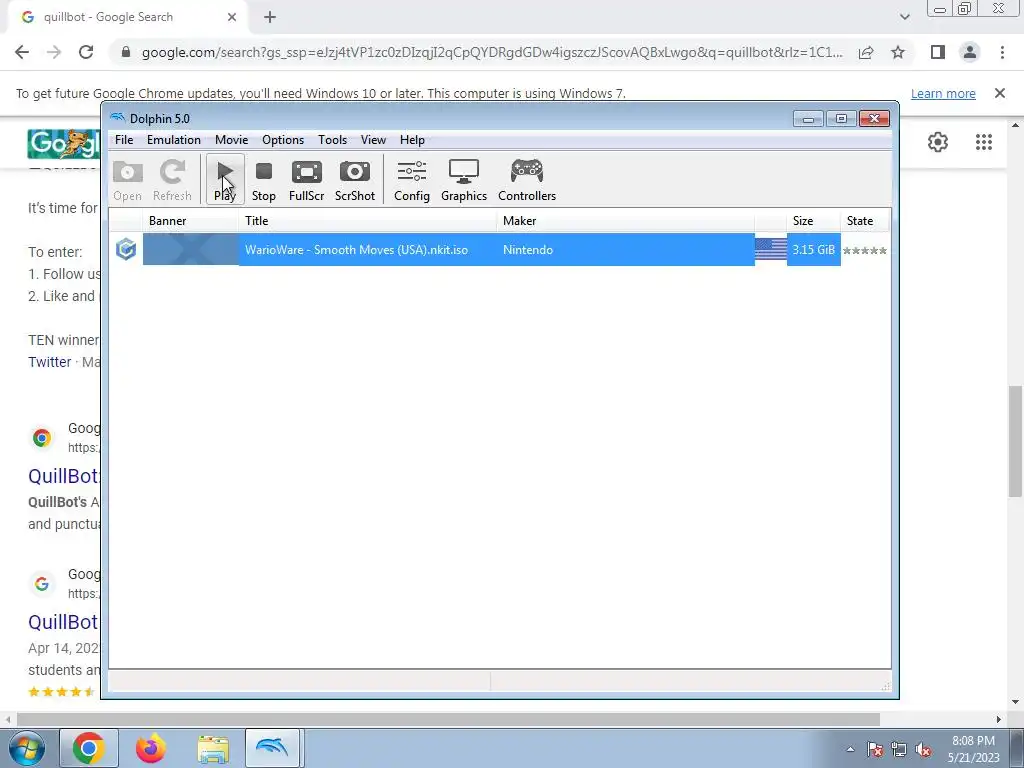Open the Windows Start menu
This screenshot has height=768, width=1024.
pos(27,748)
